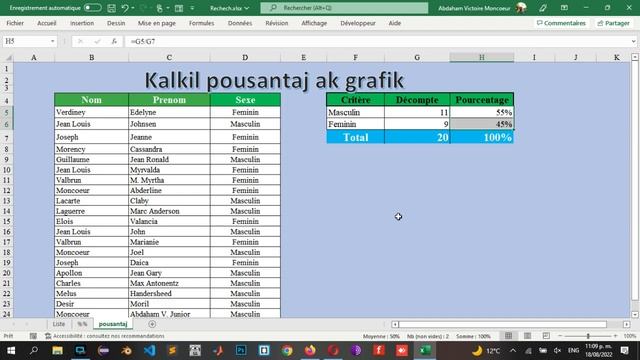Open File Explorer from the taskbar
This screenshot has height=360, width=640.
tap(57, 351)
